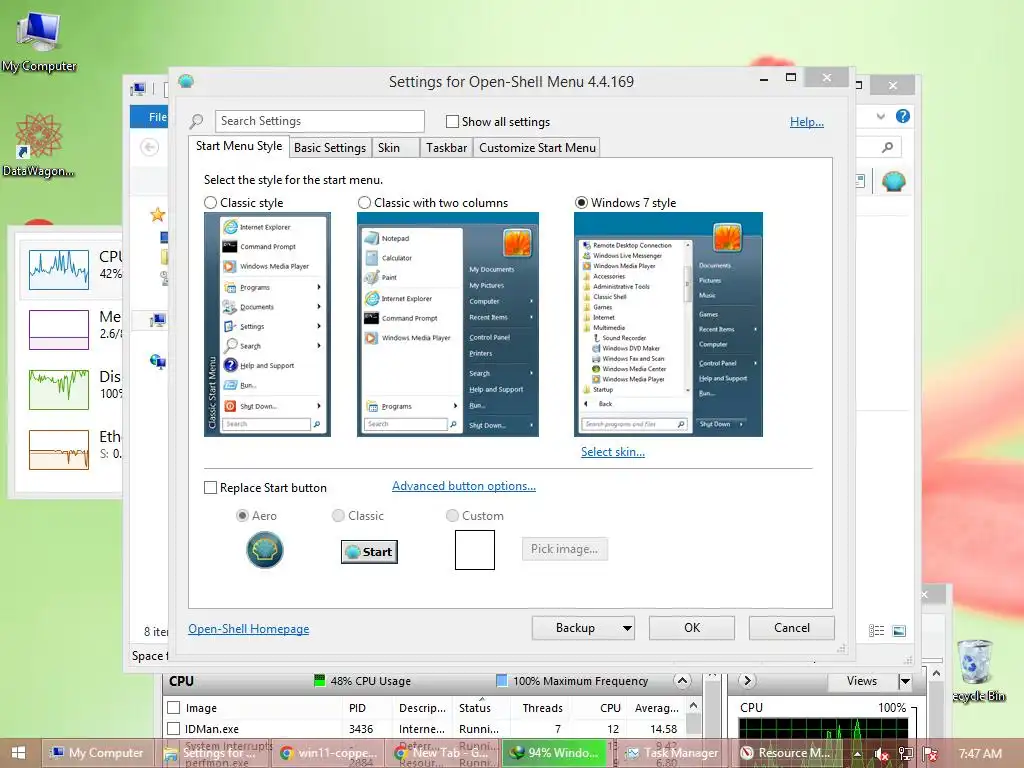
Task: Open the Help link
Action: pos(807,121)
